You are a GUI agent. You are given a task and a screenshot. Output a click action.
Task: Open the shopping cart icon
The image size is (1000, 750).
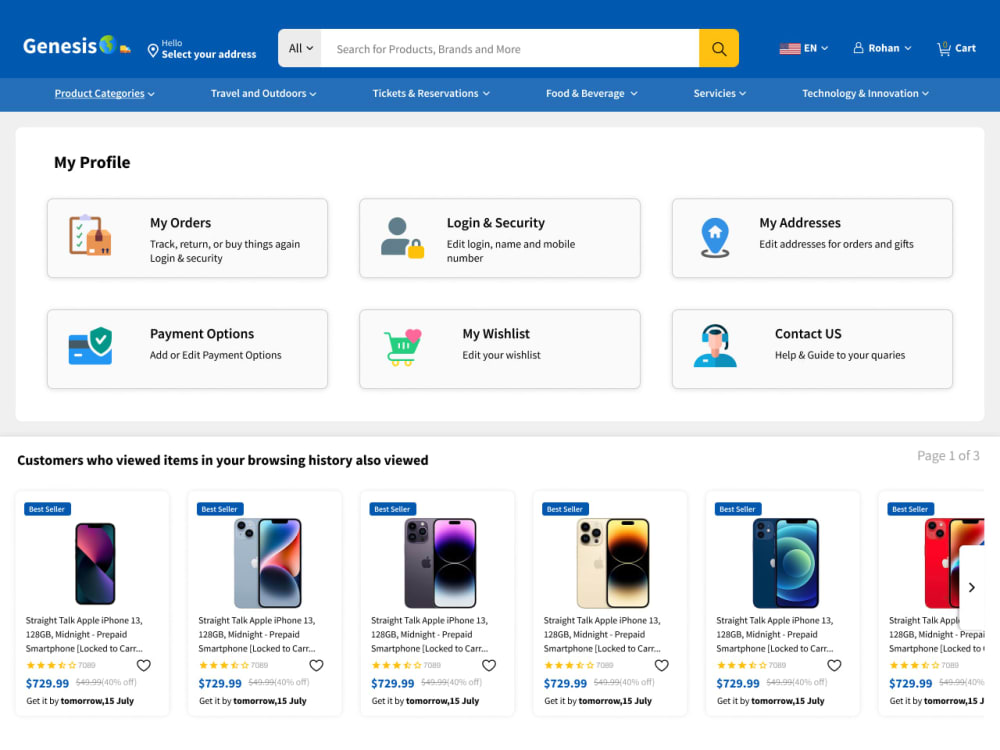pos(944,48)
